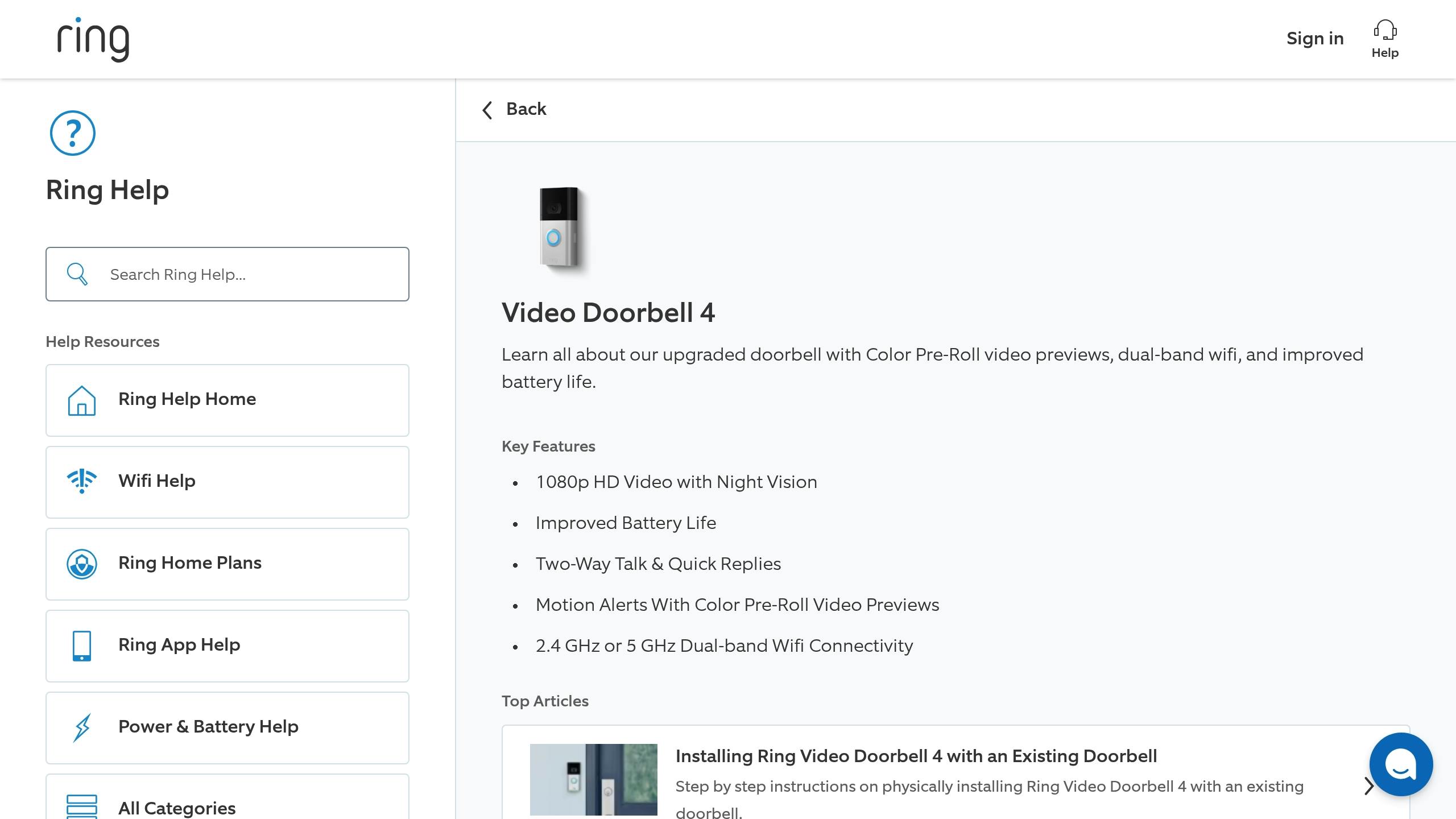Browse All Categories

(227, 797)
